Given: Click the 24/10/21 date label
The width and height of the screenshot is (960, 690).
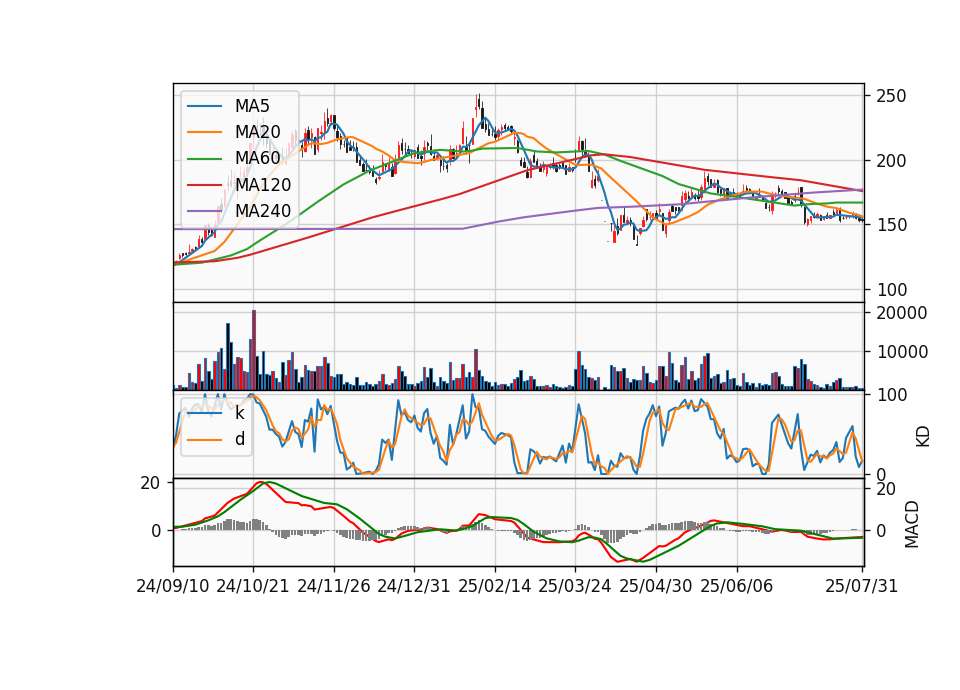Looking at the screenshot, I should (x=253, y=586).
